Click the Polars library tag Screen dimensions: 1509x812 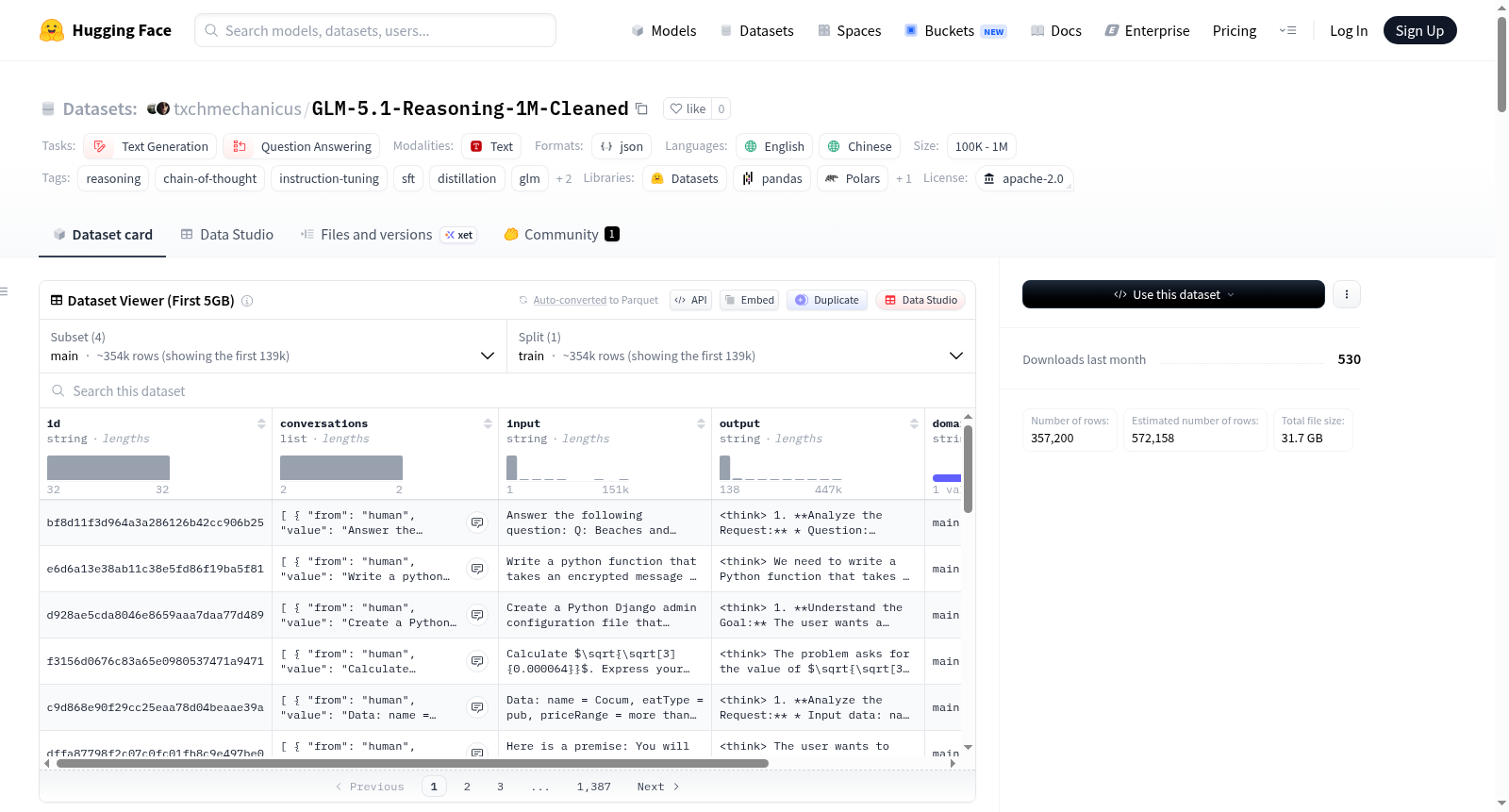(853, 178)
